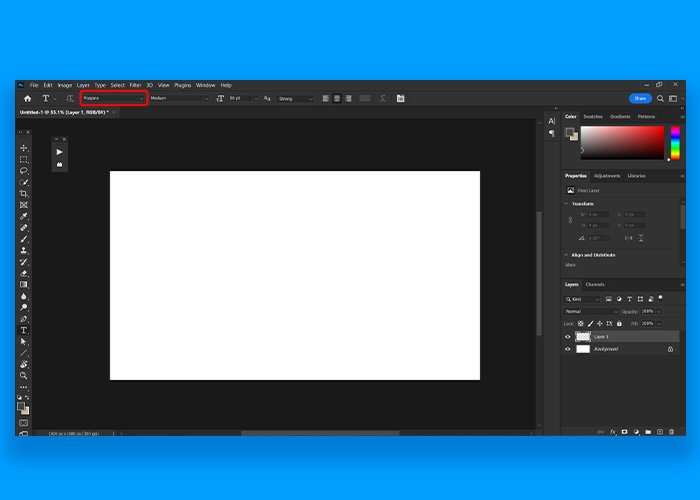
Task: Enable left align text
Action: (x=326, y=99)
